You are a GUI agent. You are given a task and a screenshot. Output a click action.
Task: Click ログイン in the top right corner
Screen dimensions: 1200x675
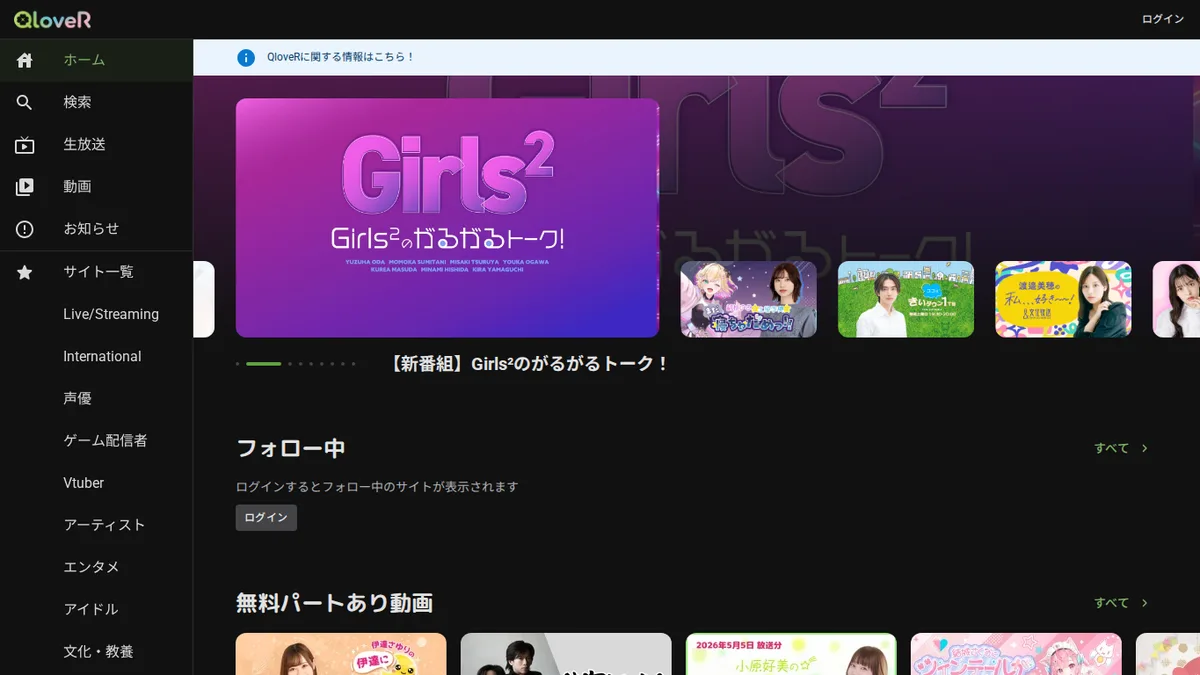click(1163, 19)
